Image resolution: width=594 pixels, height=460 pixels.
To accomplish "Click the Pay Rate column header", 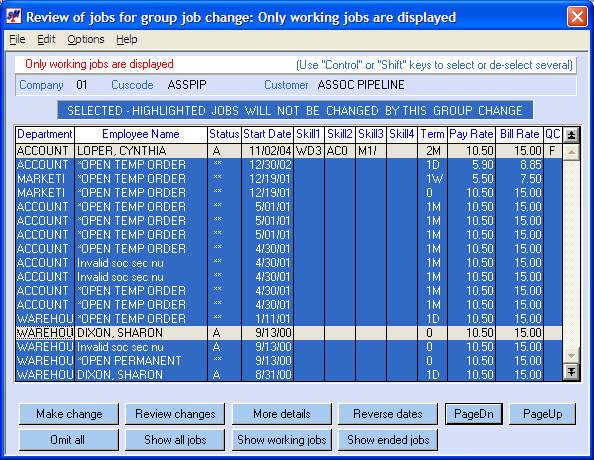I will (471, 134).
